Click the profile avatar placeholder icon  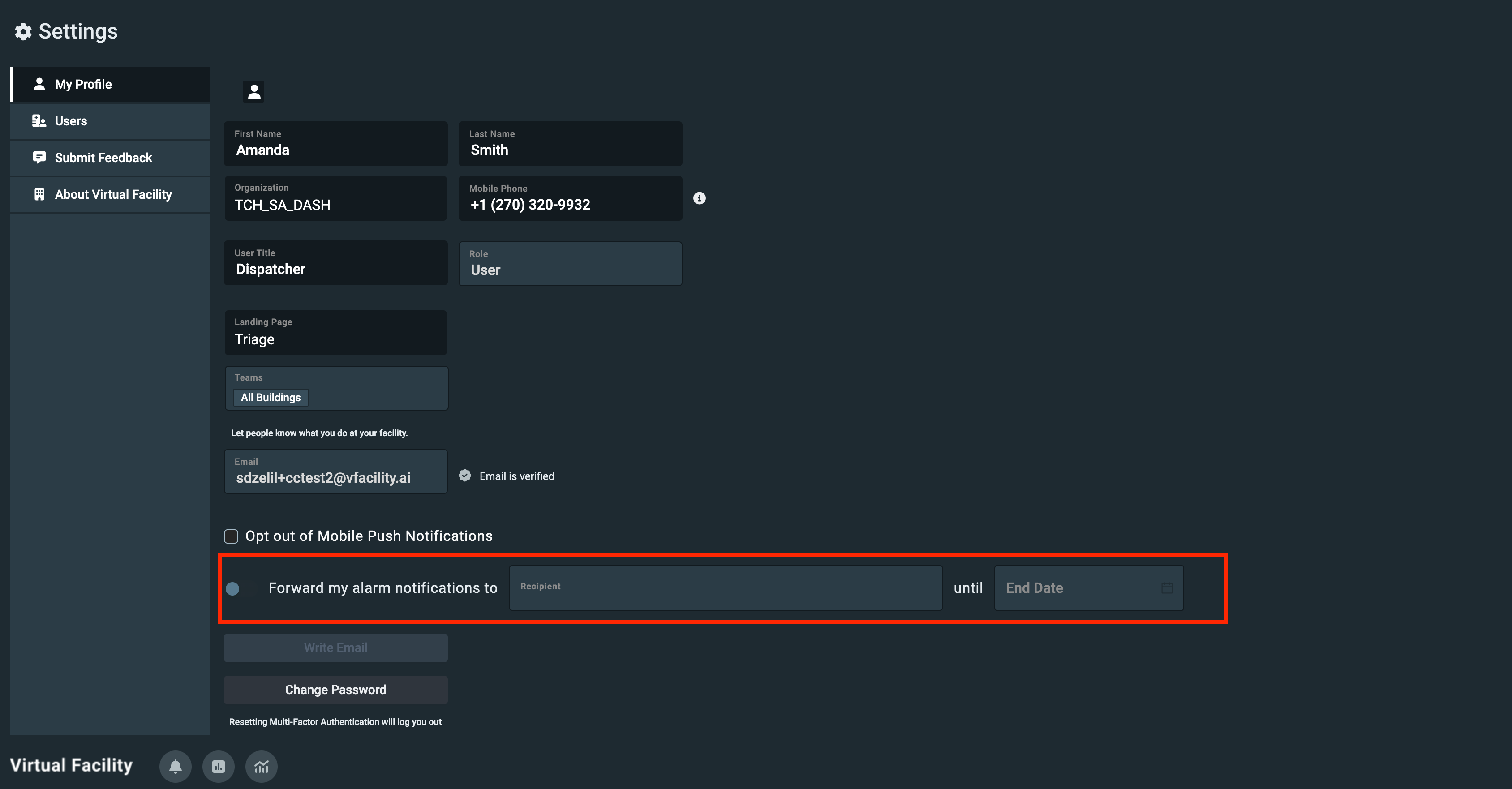tap(253, 92)
